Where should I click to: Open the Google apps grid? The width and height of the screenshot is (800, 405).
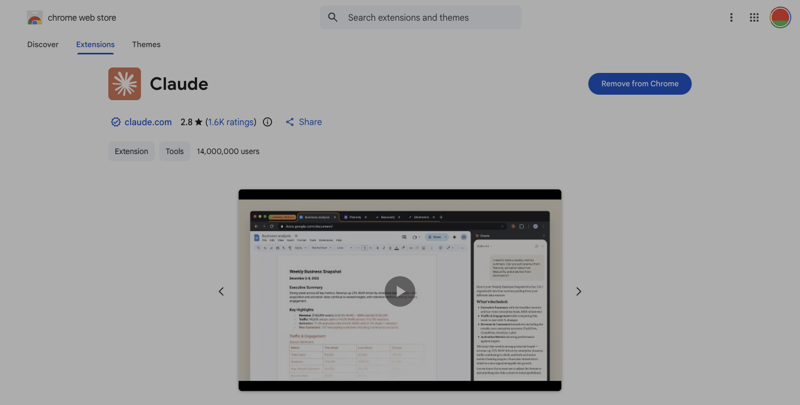click(x=754, y=17)
